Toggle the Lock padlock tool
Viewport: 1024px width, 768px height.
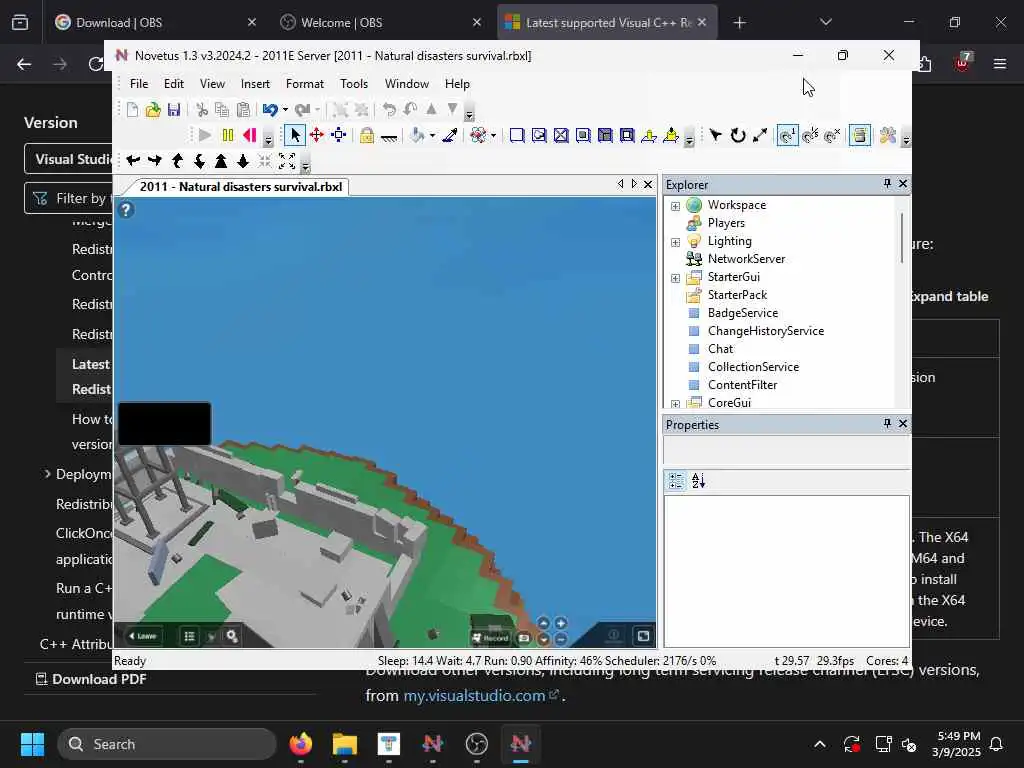click(x=367, y=135)
